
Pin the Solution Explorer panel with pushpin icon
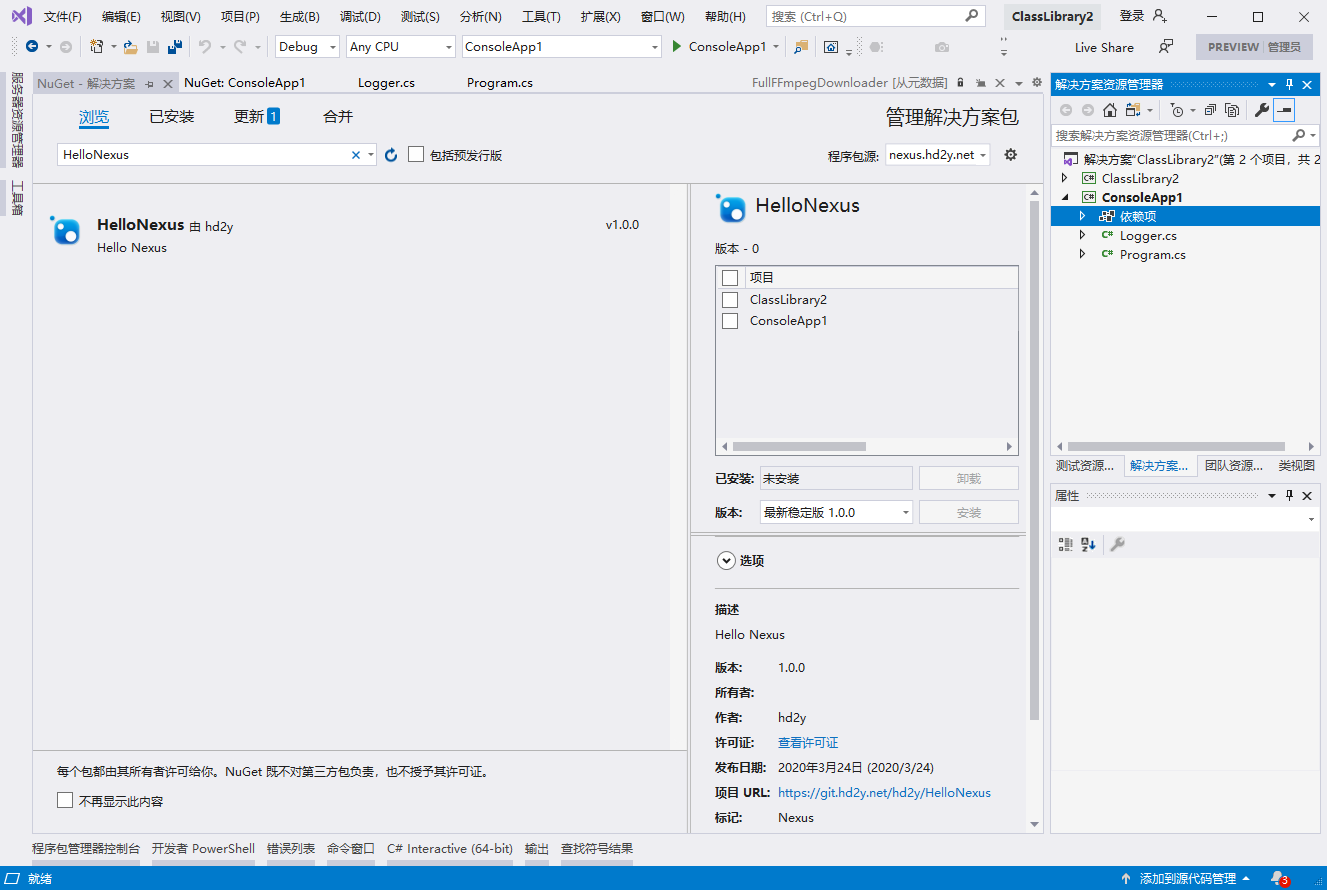click(x=1290, y=85)
